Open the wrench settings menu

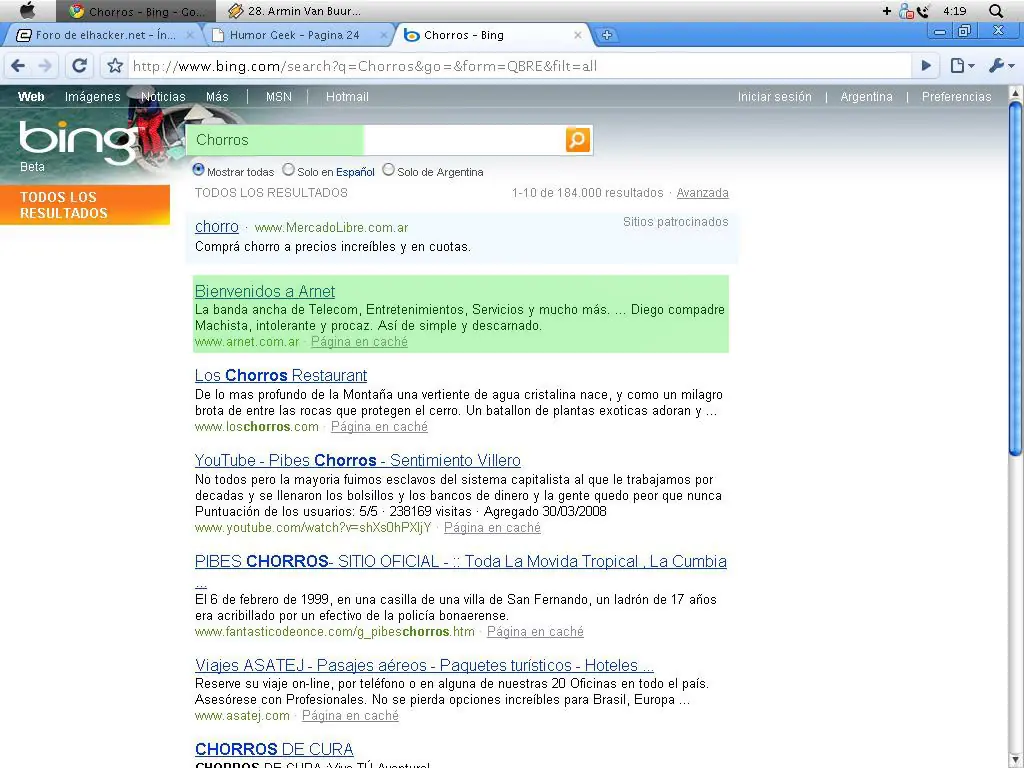(1001, 65)
